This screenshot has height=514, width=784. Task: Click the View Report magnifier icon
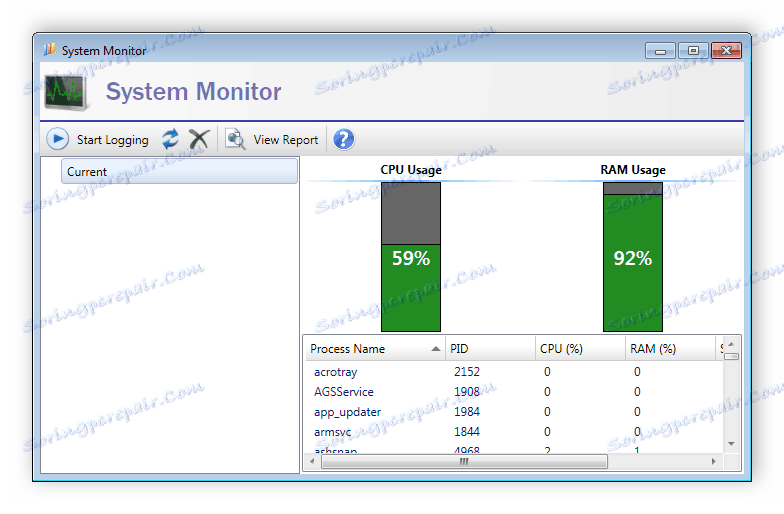tap(235, 140)
